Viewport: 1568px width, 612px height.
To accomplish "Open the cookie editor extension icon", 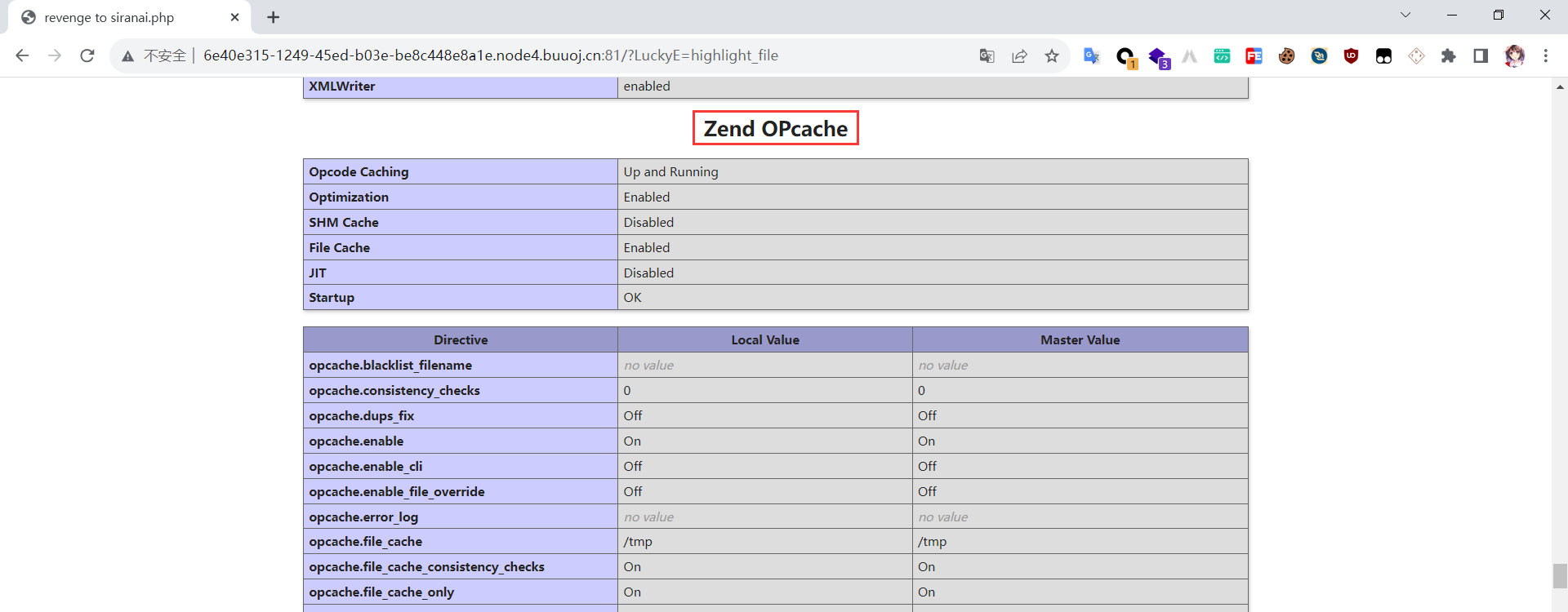I will tap(1286, 55).
